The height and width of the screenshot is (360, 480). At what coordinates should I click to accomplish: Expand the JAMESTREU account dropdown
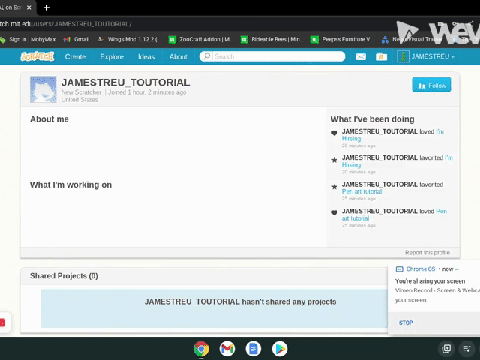click(426, 57)
